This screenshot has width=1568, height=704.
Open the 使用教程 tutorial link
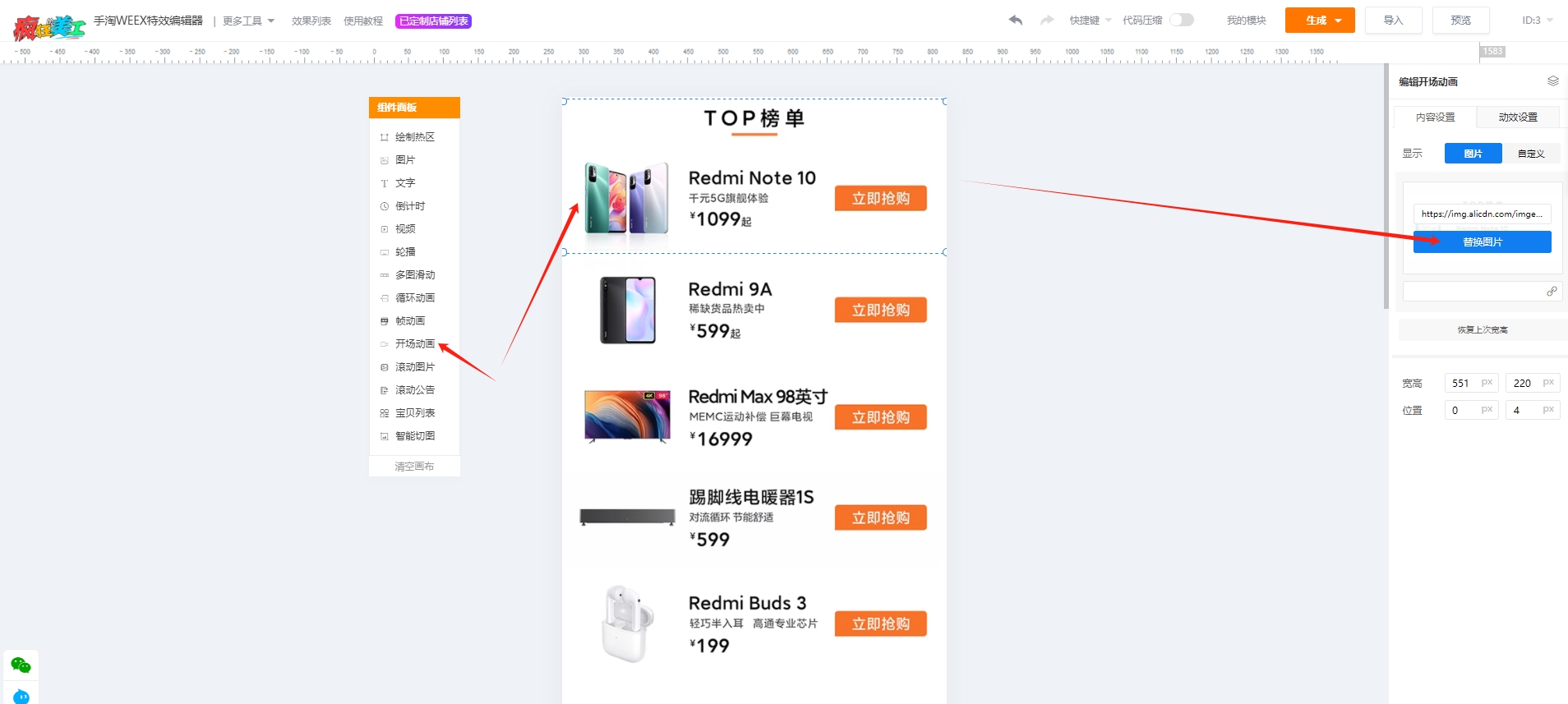pyautogui.click(x=363, y=21)
